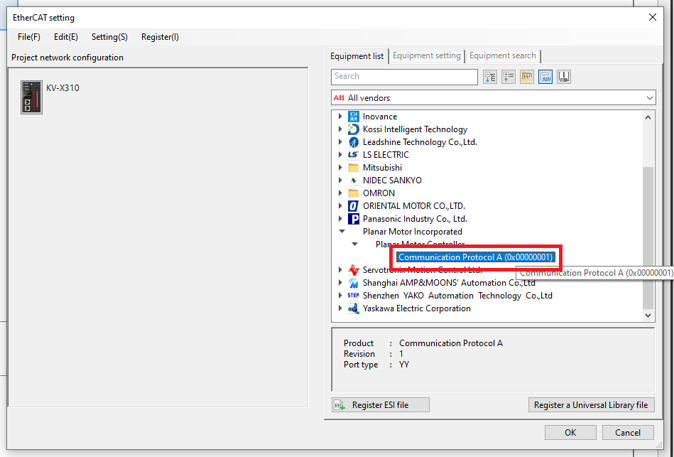Viewport: 674px width, 457px height.
Task: Click Register a Universal Library file
Action: coord(591,405)
